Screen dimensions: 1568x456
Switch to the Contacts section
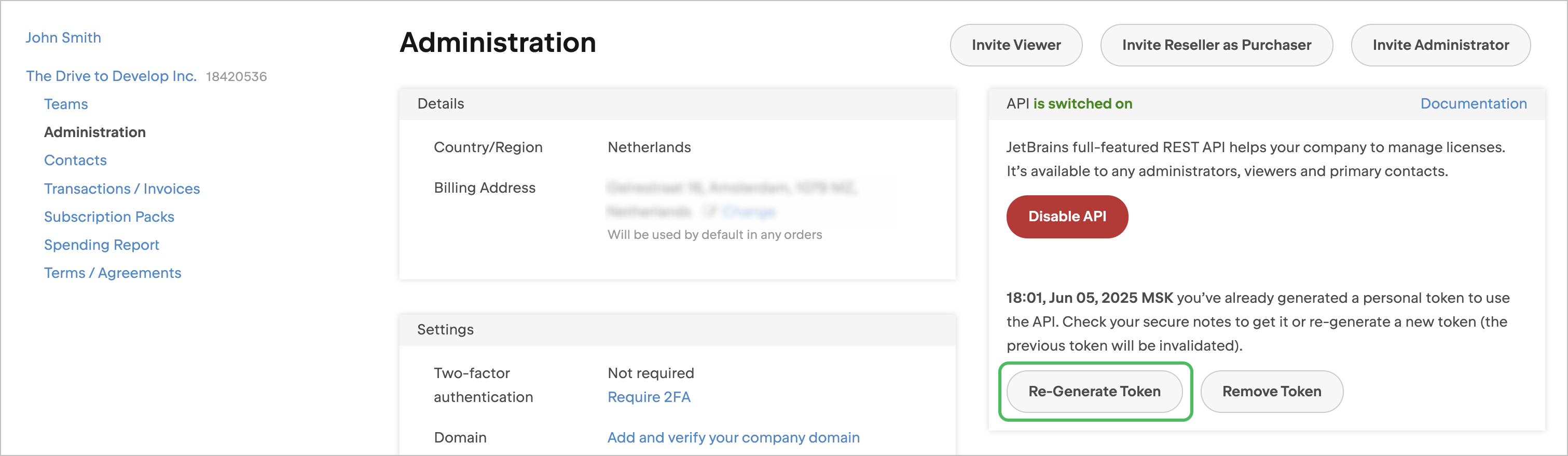pos(75,160)
